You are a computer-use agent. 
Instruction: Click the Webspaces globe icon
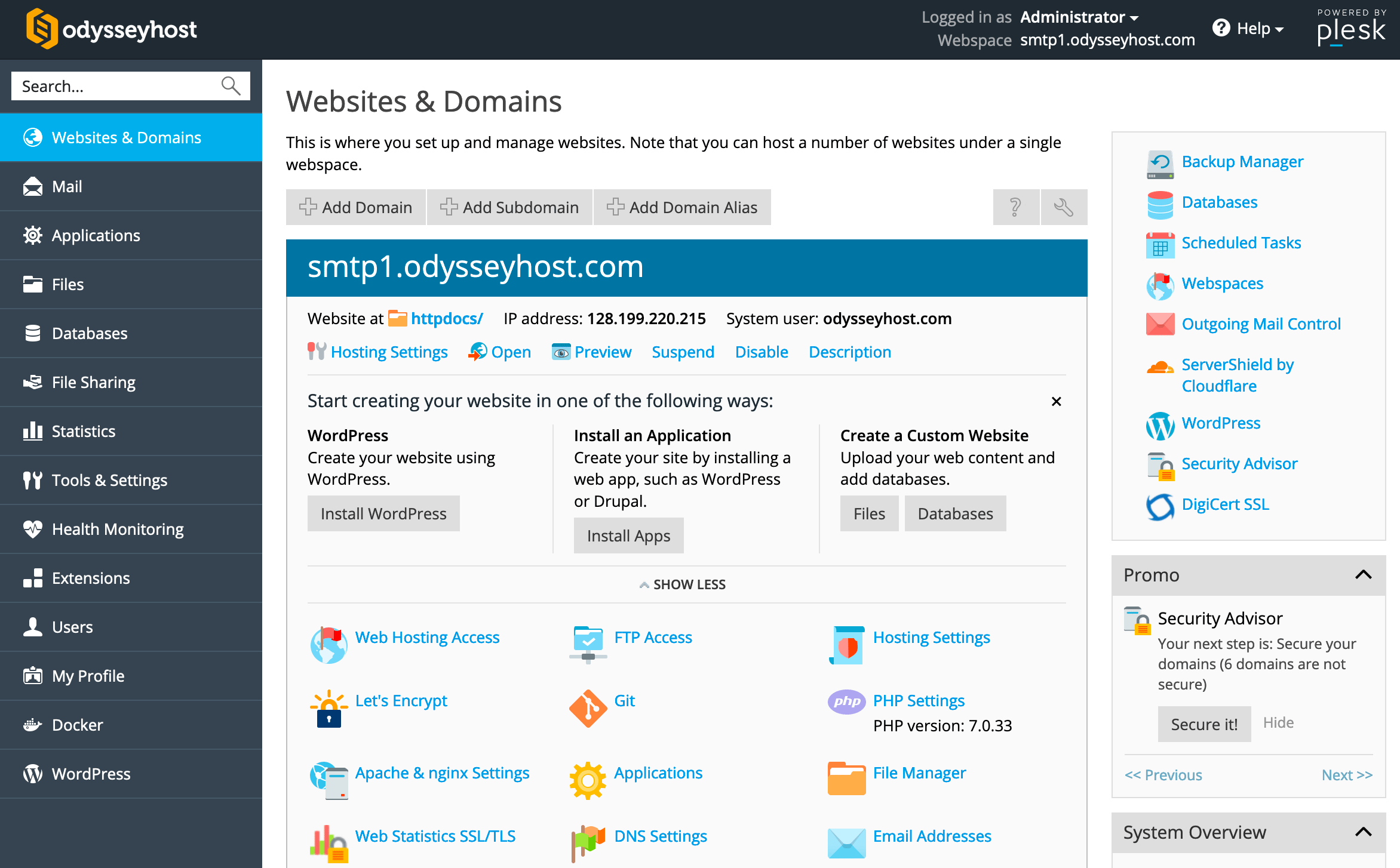point(1160,285)
